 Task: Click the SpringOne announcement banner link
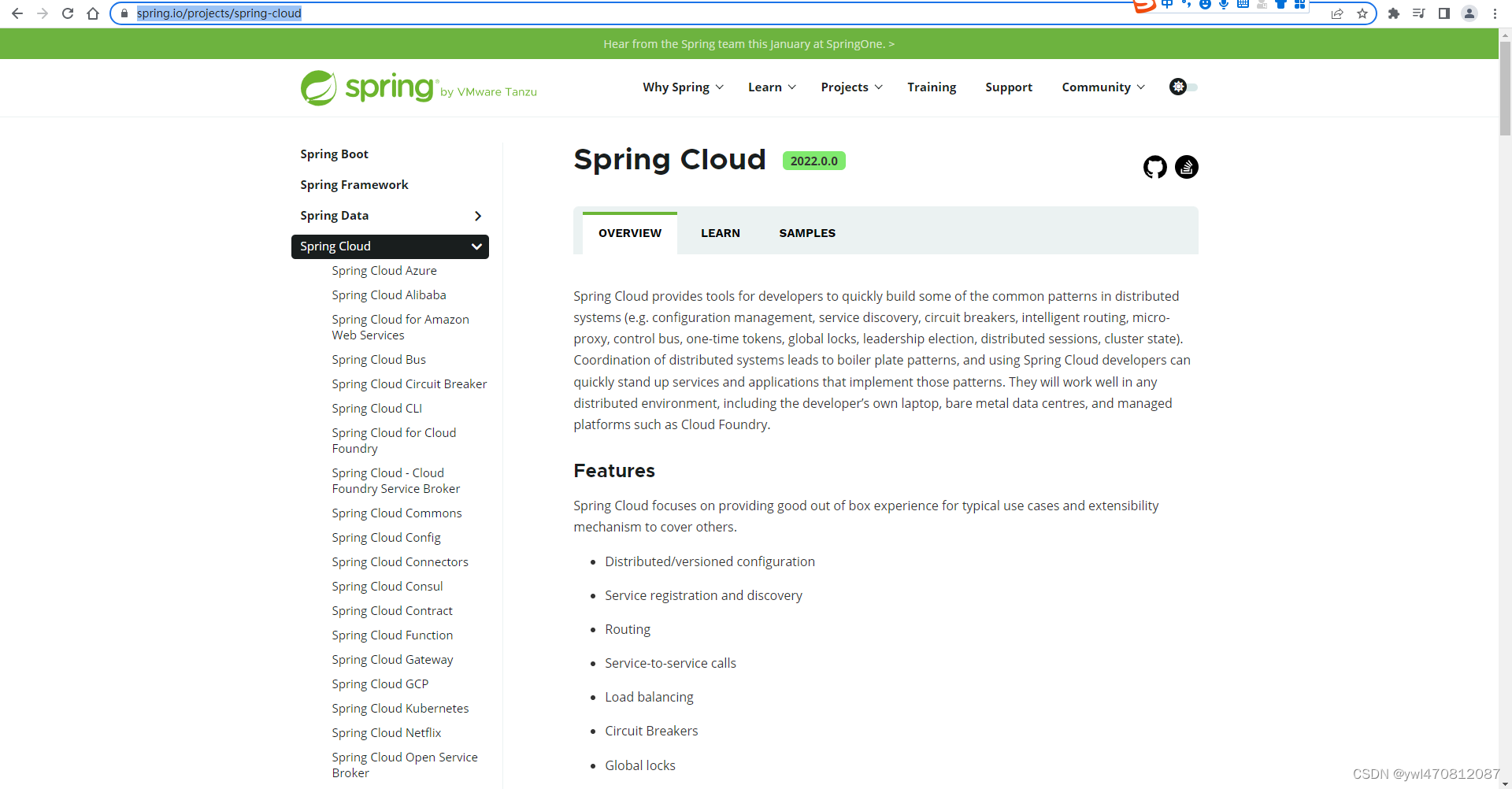749,44
